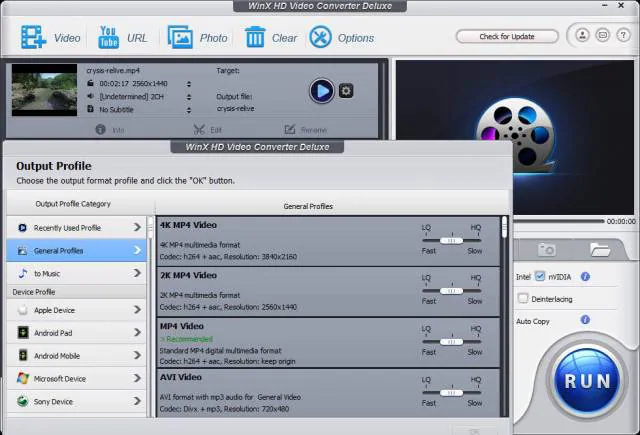Click the Clear trash can icon
The width and height of the screenshot is (640, 435).
point(255,37)
